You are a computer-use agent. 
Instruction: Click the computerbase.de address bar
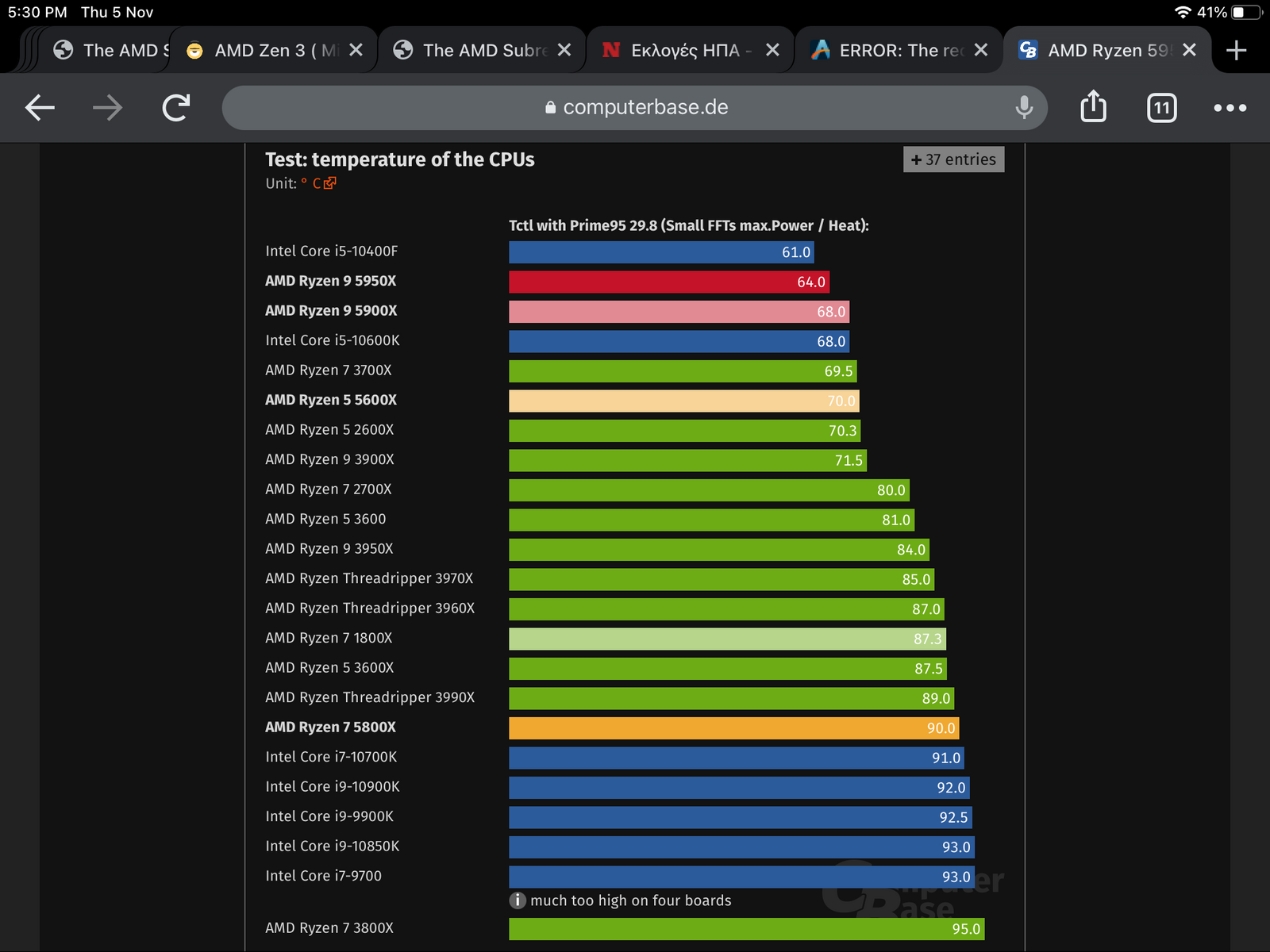tap(635, 107)
